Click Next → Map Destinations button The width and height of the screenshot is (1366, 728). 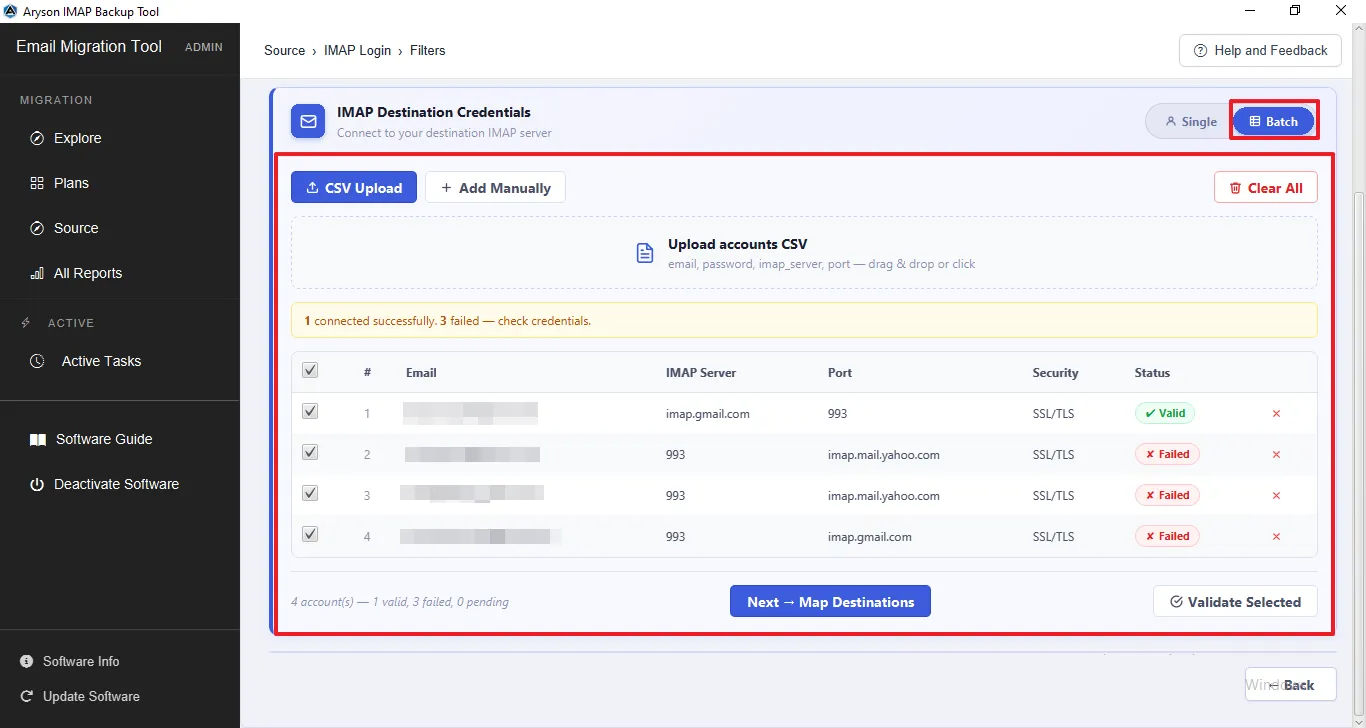830,601
